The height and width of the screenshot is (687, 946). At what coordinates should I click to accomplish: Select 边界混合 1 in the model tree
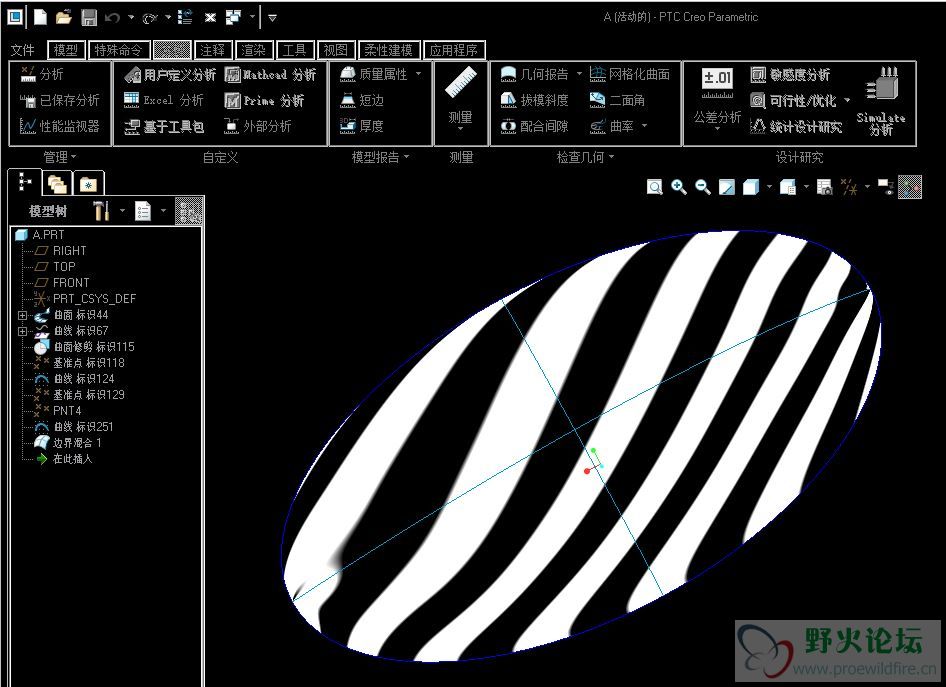(x=68, y=443)
